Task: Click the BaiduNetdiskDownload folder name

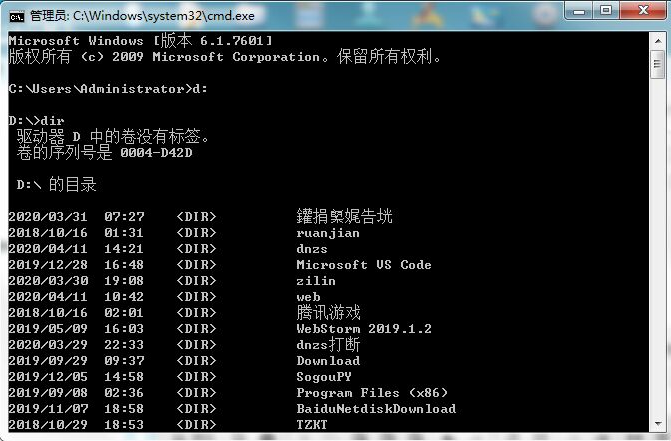Action: (376, 409)
